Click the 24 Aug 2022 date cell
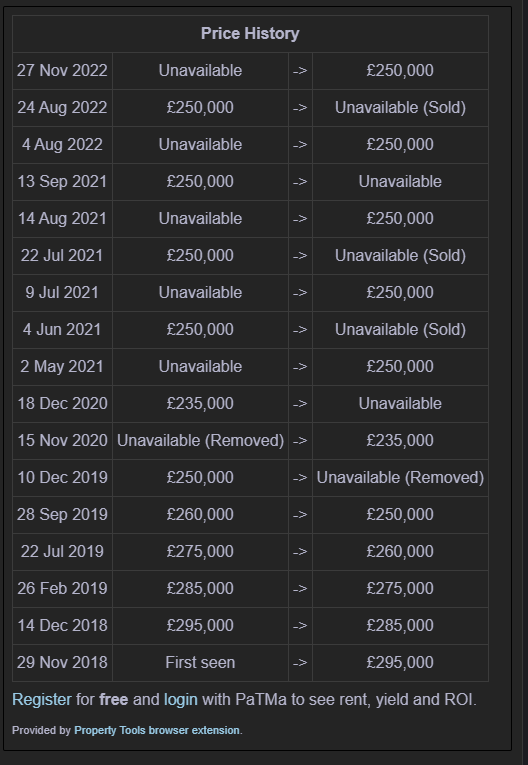This screenshot has height=765, width=528. (62, 108)
